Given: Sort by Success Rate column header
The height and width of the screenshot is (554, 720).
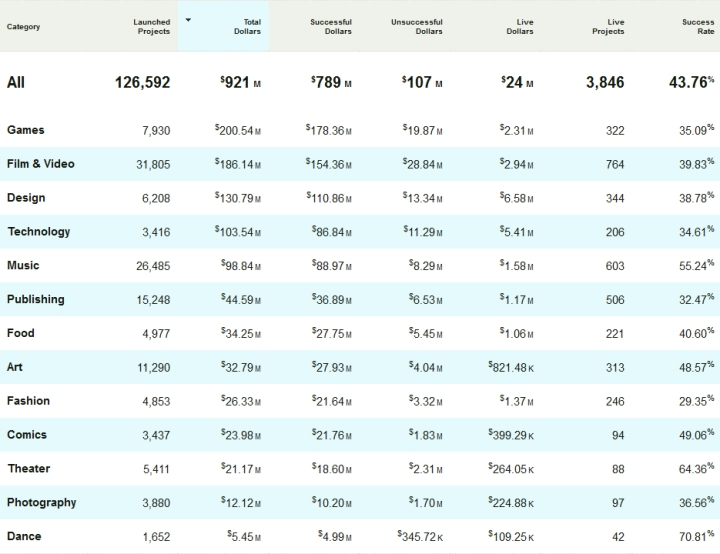Looking at the screenshot, I should point(698,27).
